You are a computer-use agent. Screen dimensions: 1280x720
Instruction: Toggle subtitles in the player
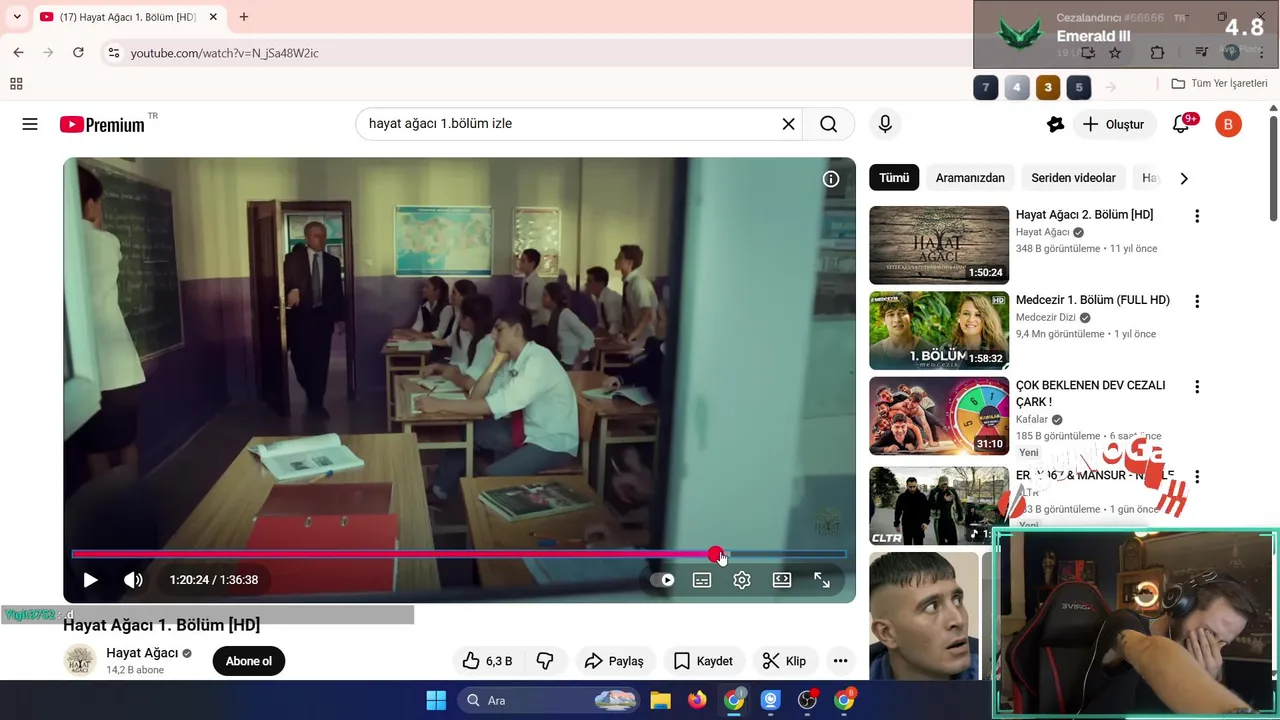(x=702, y=580)
